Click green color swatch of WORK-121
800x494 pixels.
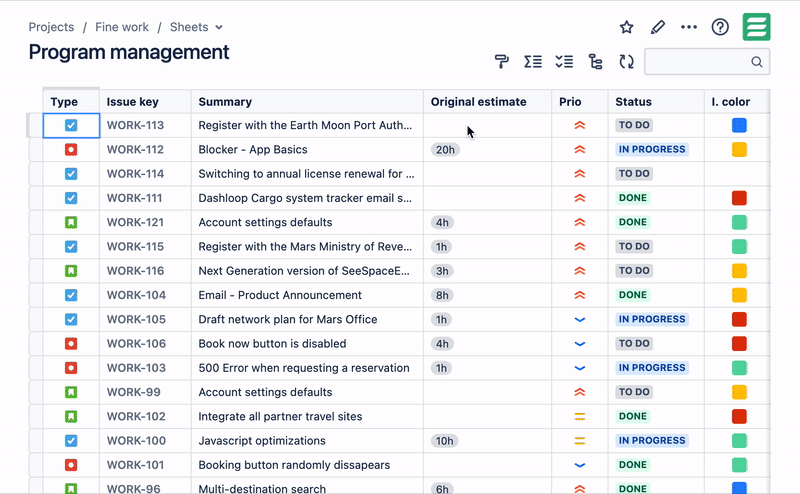pyautogui.click(x=739, y=222)
